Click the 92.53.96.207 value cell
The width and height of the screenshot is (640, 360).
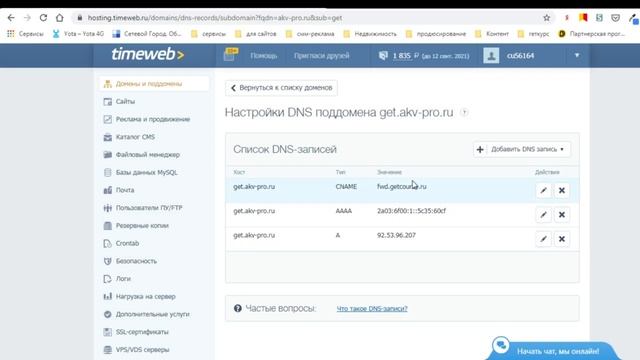point(396,236)
